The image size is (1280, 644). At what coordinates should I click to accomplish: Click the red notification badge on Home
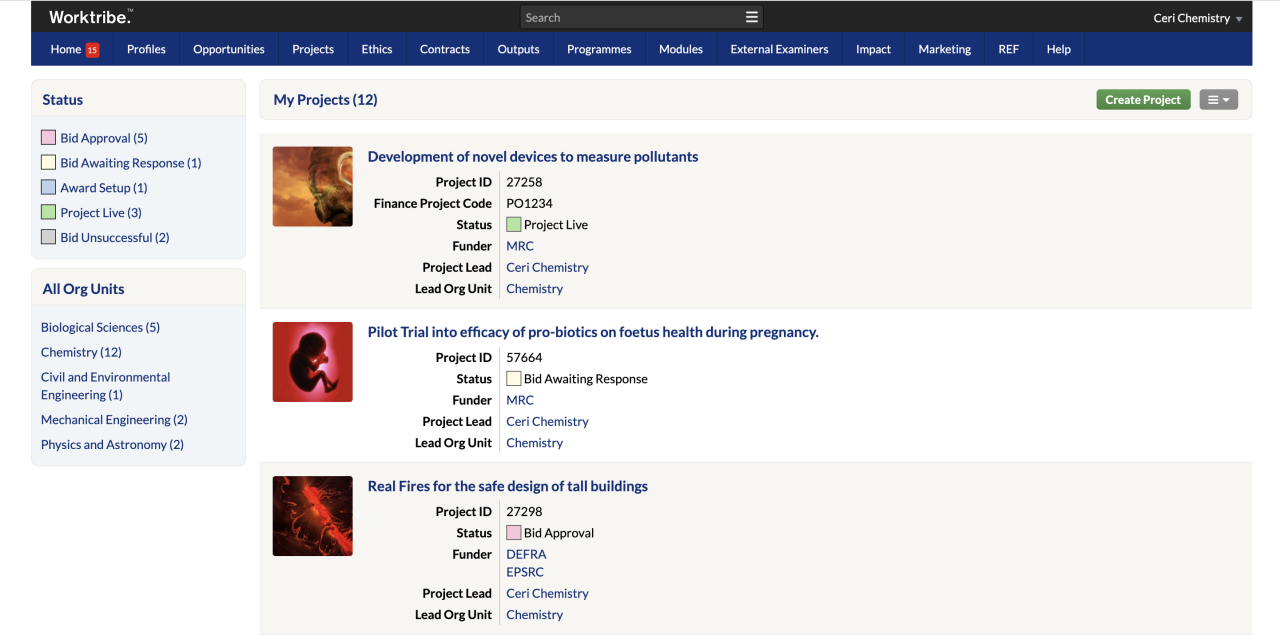(92, 50)
